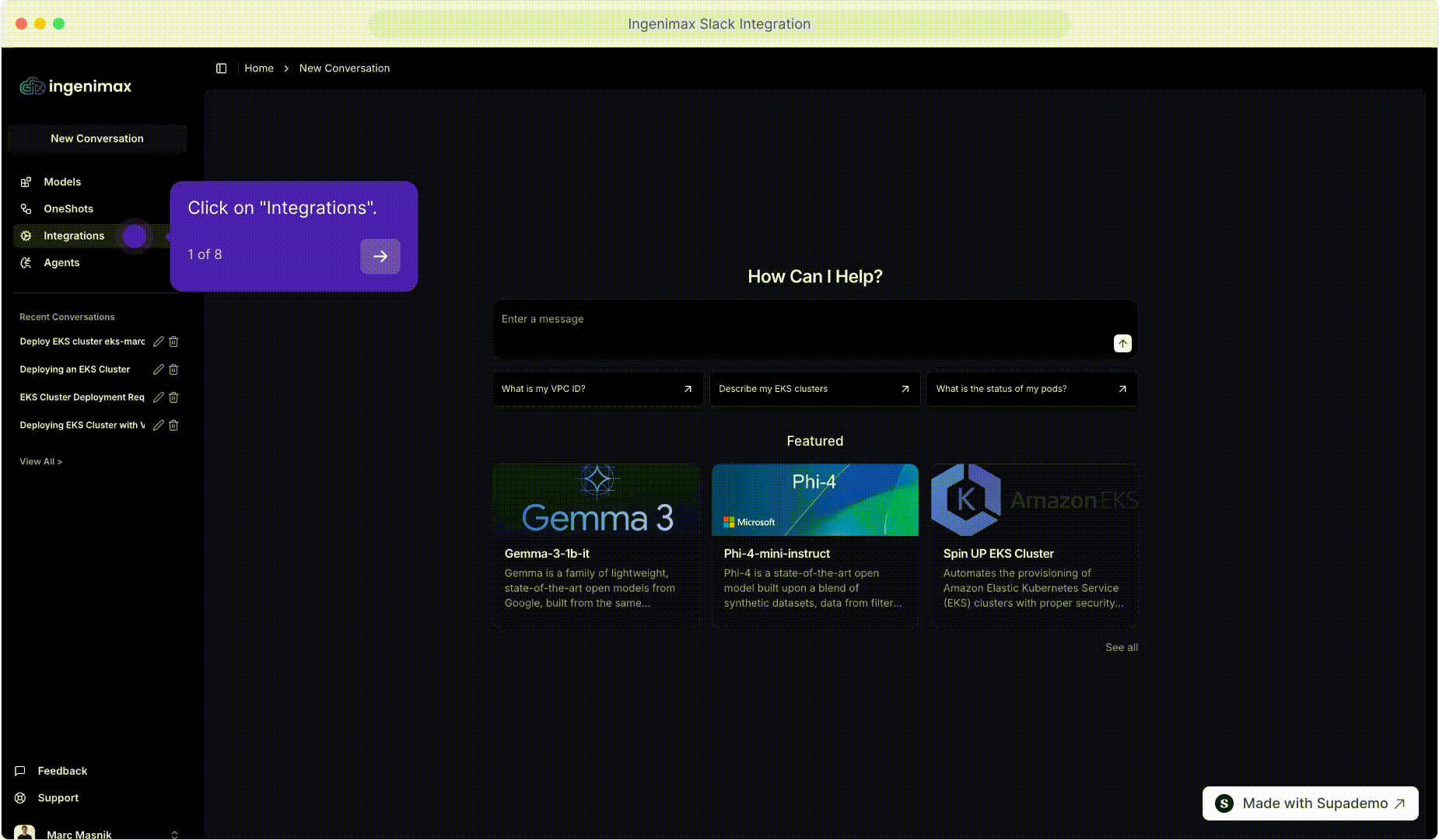Click the Agents sidebar icon
The width and height of the screenshot is (1439, 840).
pyautogui.click(x=26, y=263)
